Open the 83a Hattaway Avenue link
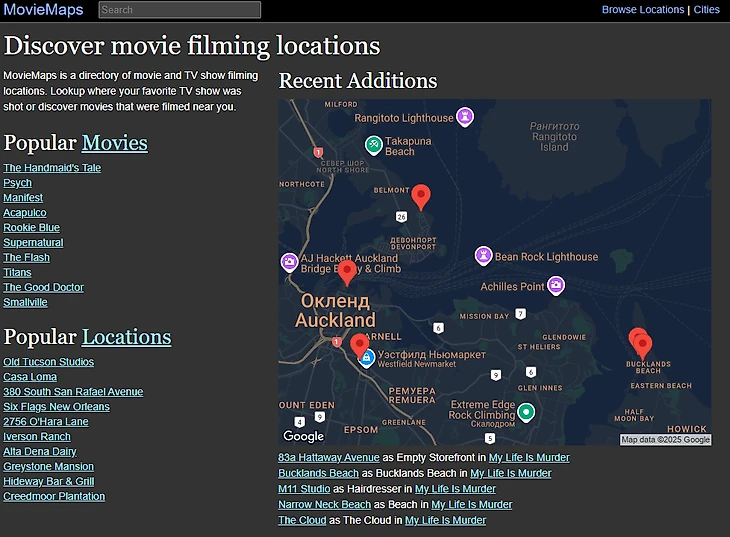The image size is (730, 537). 328,458
